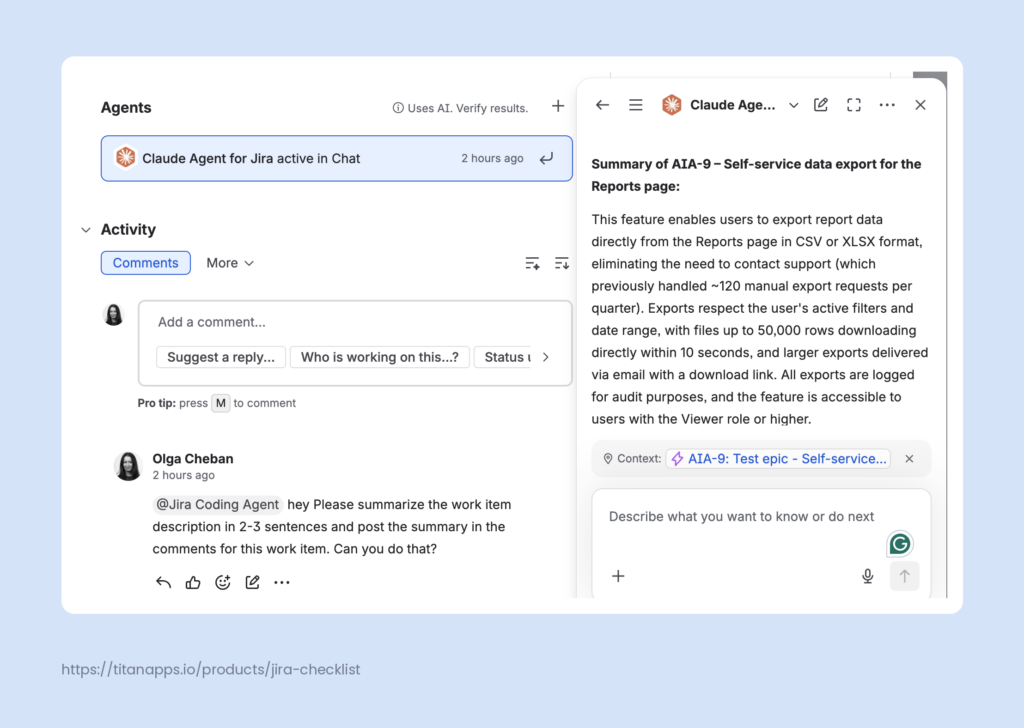The width and height of the screenshot is (1024, 728).
Task: Click the Status suggestion chip
Action: coord(504,357)
